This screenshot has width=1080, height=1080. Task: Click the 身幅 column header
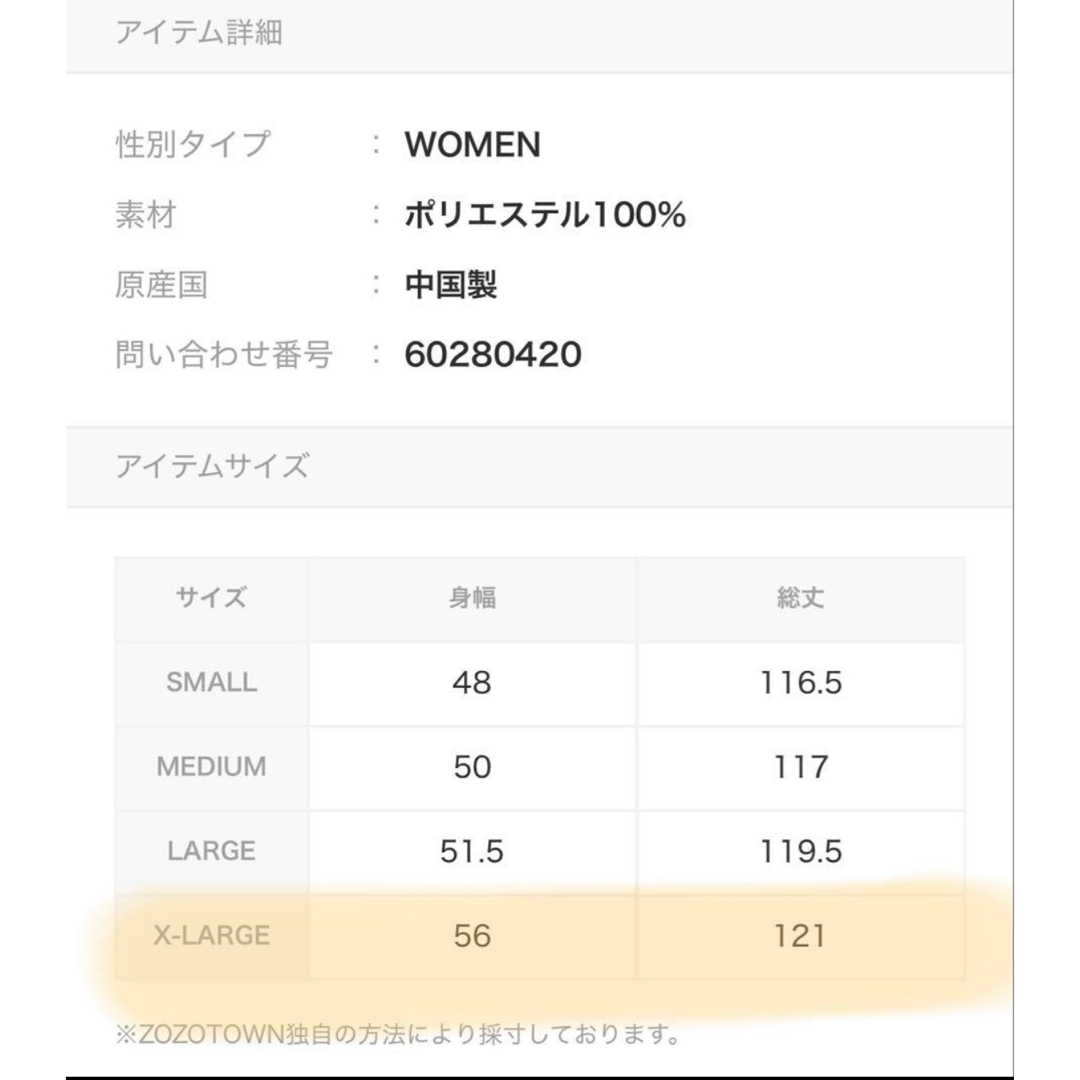472,597
